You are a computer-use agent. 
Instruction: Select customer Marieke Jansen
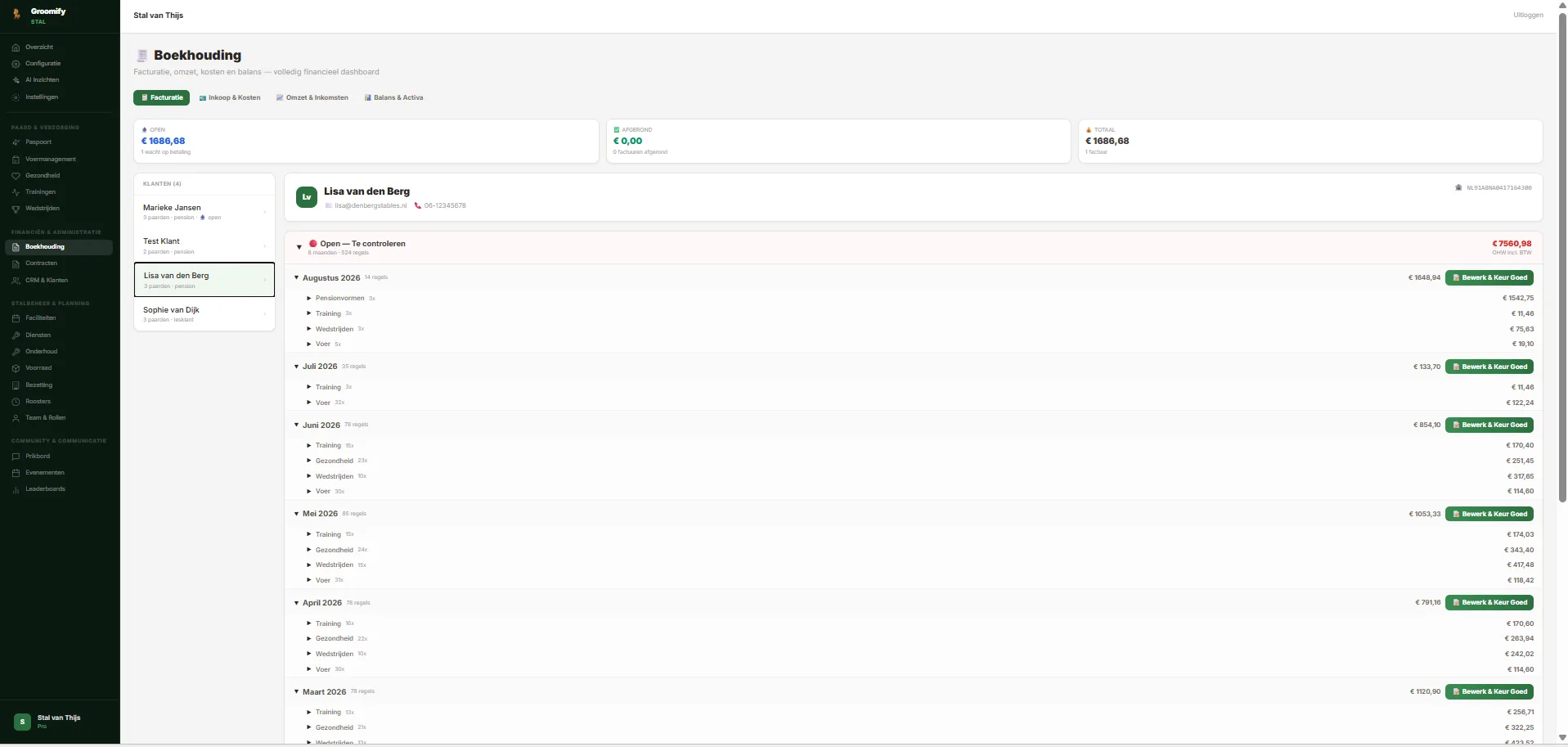click(x=204, y=212)
